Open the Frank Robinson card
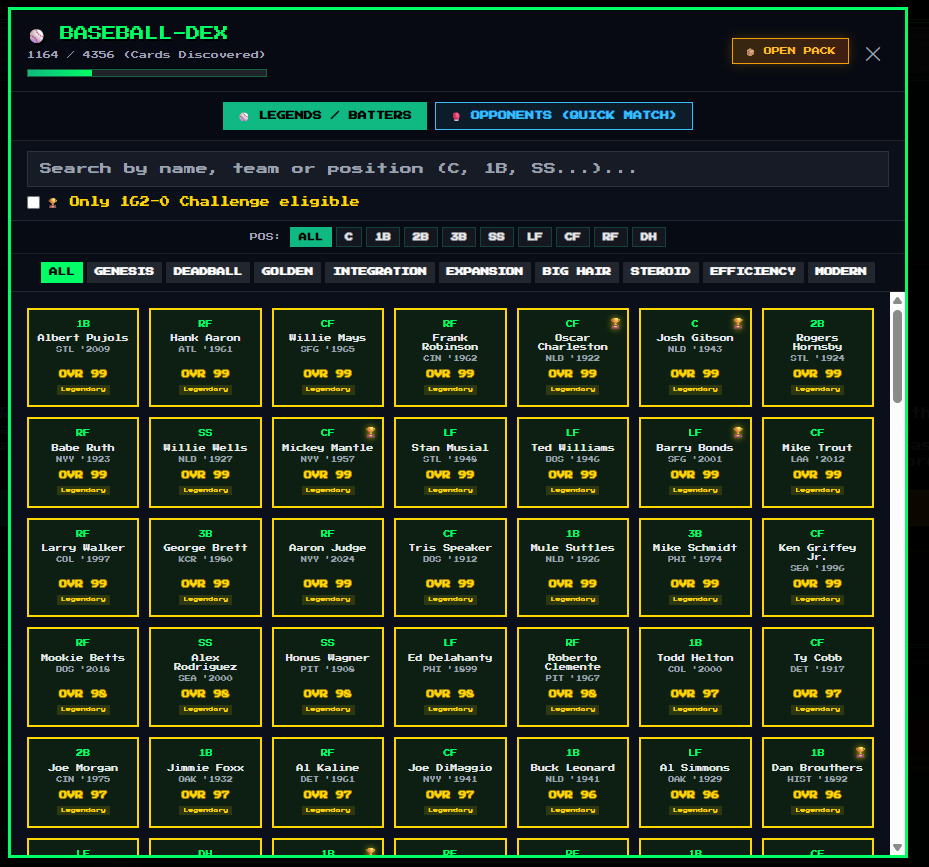The image size is (929, 867). click(450, 357)
